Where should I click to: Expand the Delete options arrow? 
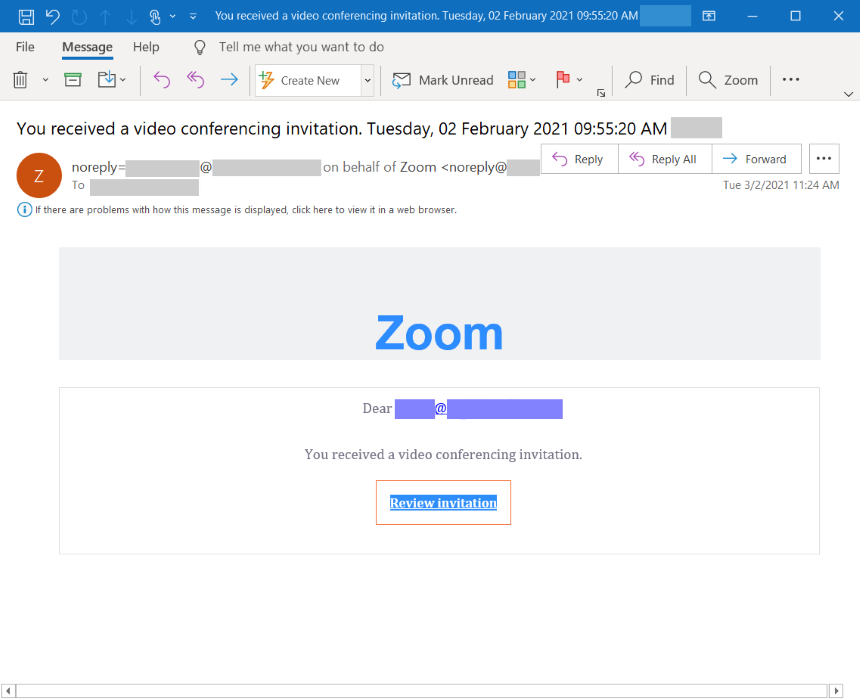point(46,80)
